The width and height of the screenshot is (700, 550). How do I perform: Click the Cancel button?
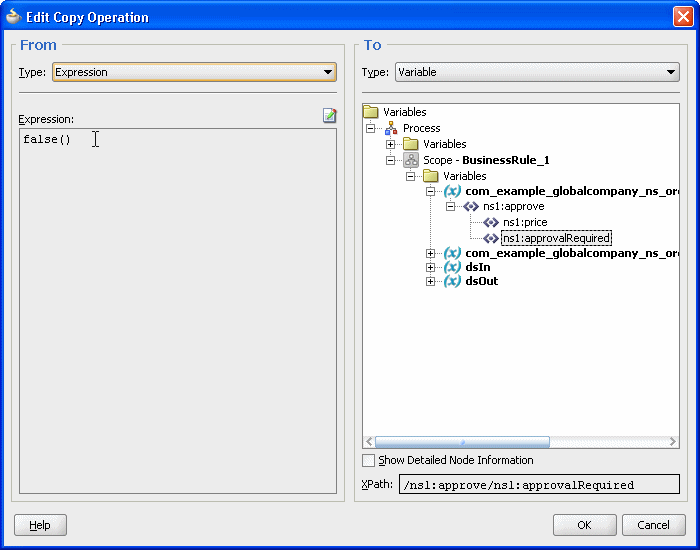coord(654,525)
